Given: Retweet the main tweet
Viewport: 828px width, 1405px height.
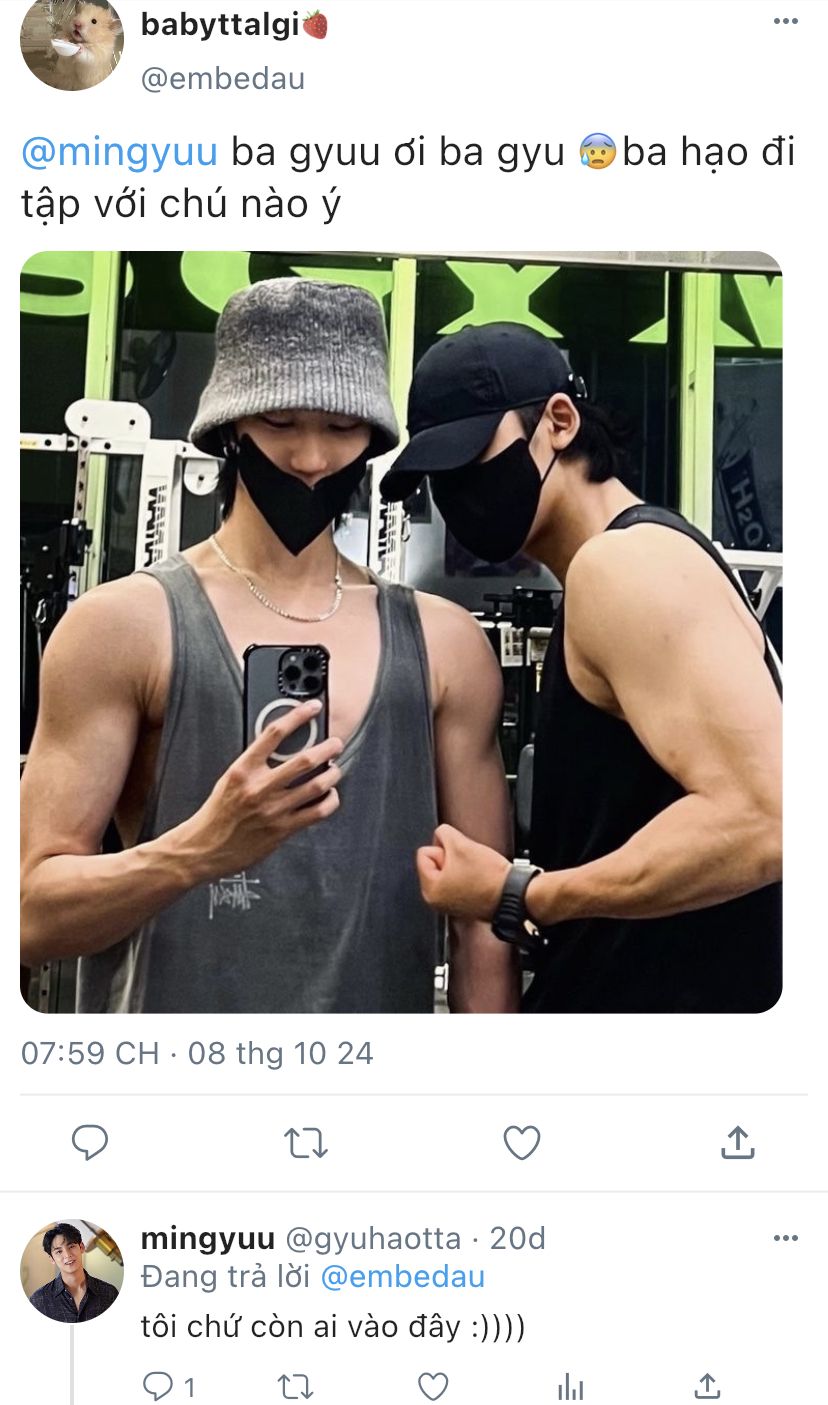Looking at the screenshot, I should pos(306,1142).
